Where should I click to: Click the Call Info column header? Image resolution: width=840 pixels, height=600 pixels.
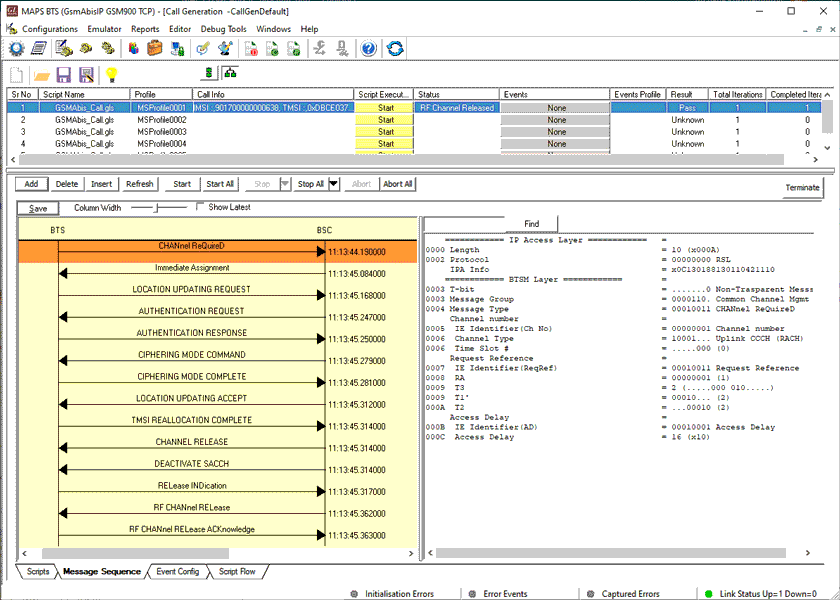(273, 94)
